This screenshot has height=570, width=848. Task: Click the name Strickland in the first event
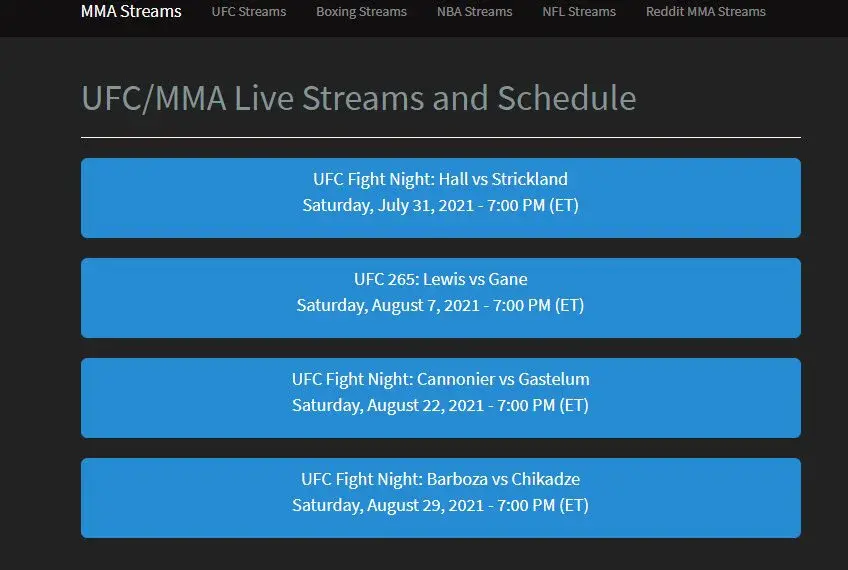click(529, 179)
